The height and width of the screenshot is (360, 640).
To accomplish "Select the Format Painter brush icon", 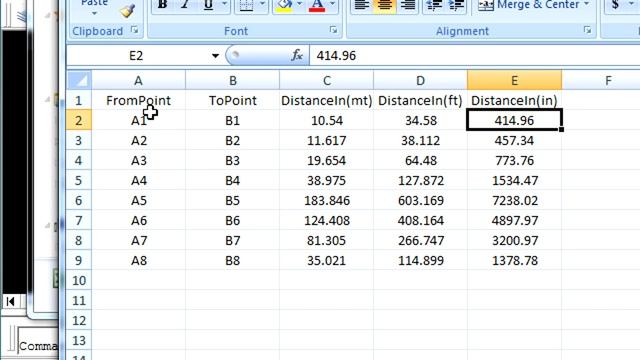I will click(128, 11).
